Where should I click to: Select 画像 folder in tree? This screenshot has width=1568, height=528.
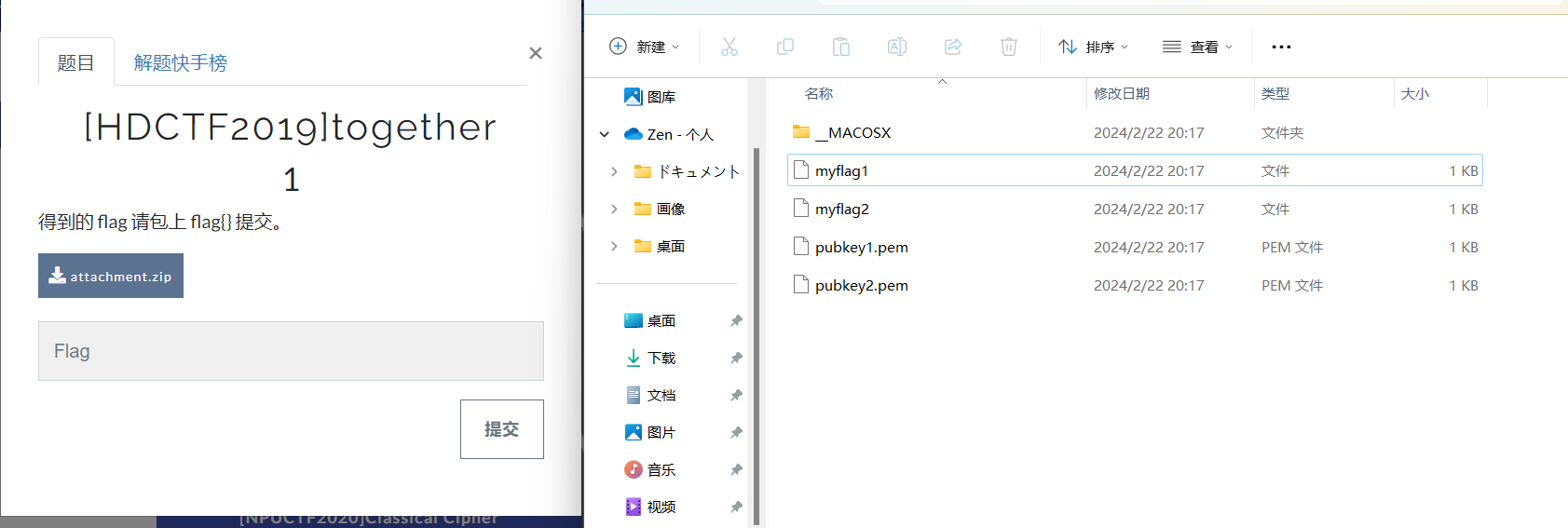[660, 209]
